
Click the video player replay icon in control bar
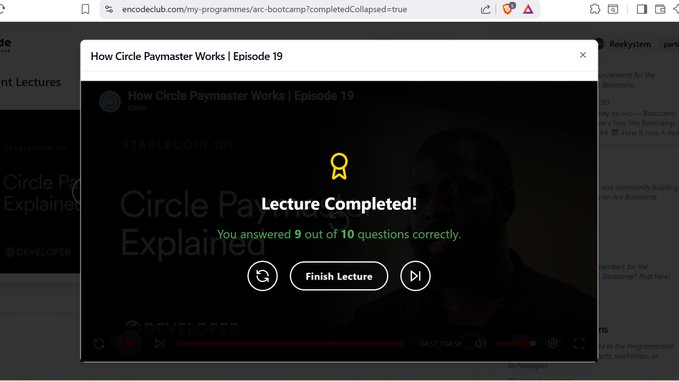point(99,343)
